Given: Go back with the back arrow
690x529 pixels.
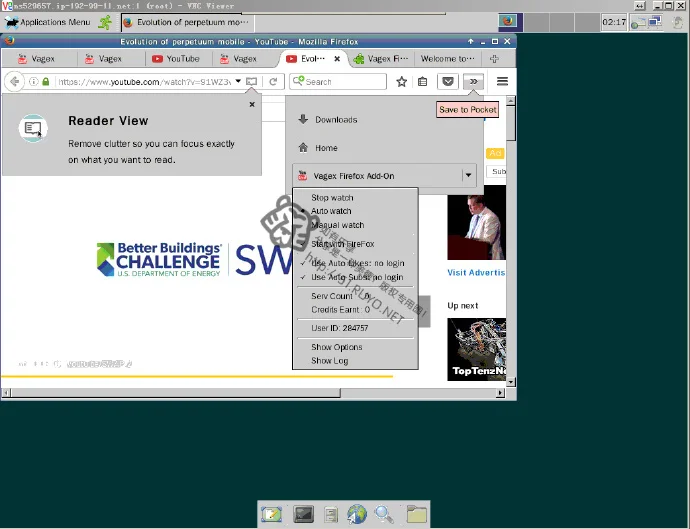Looking at the screenshot, I should [15, 81].
